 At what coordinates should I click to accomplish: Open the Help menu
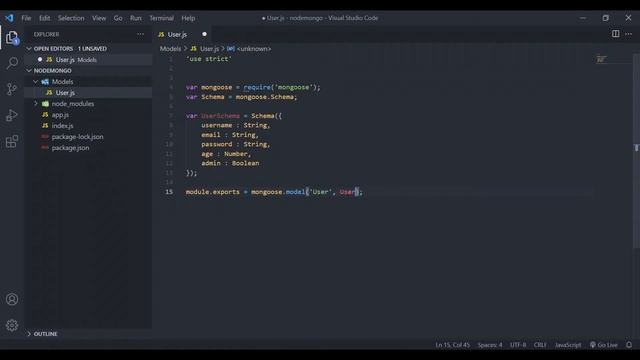coord(188,18)
